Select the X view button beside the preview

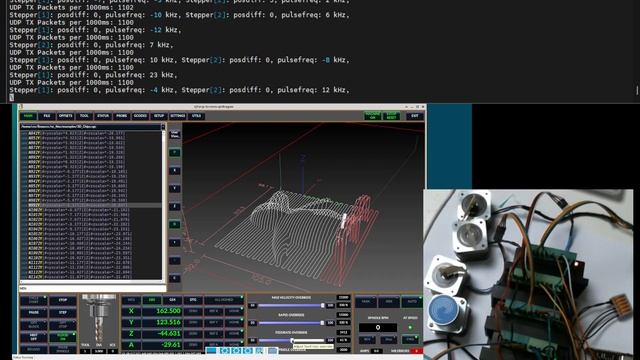175,171
